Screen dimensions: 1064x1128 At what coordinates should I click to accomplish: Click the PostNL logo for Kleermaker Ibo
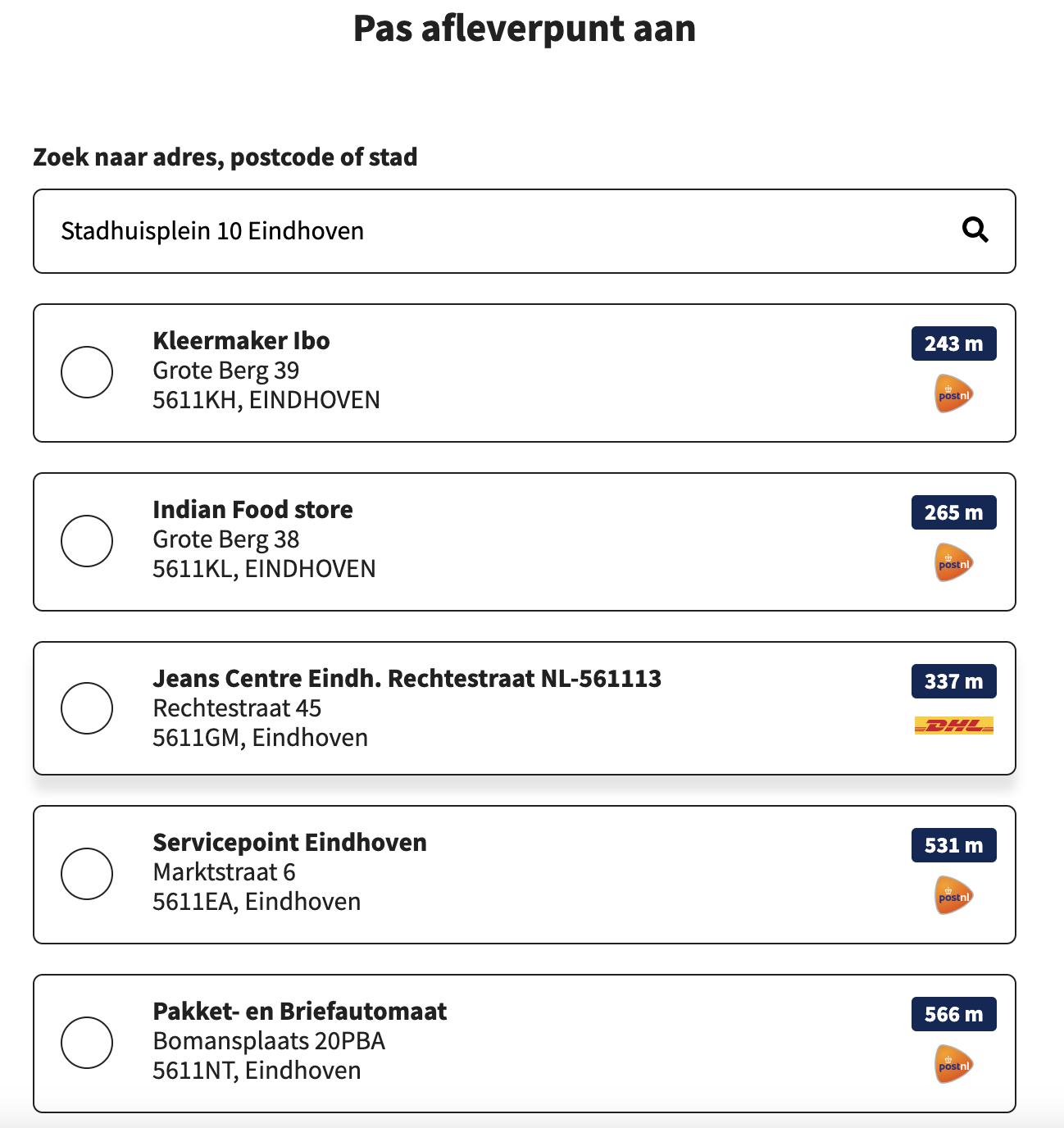click(x=954, y=394)
